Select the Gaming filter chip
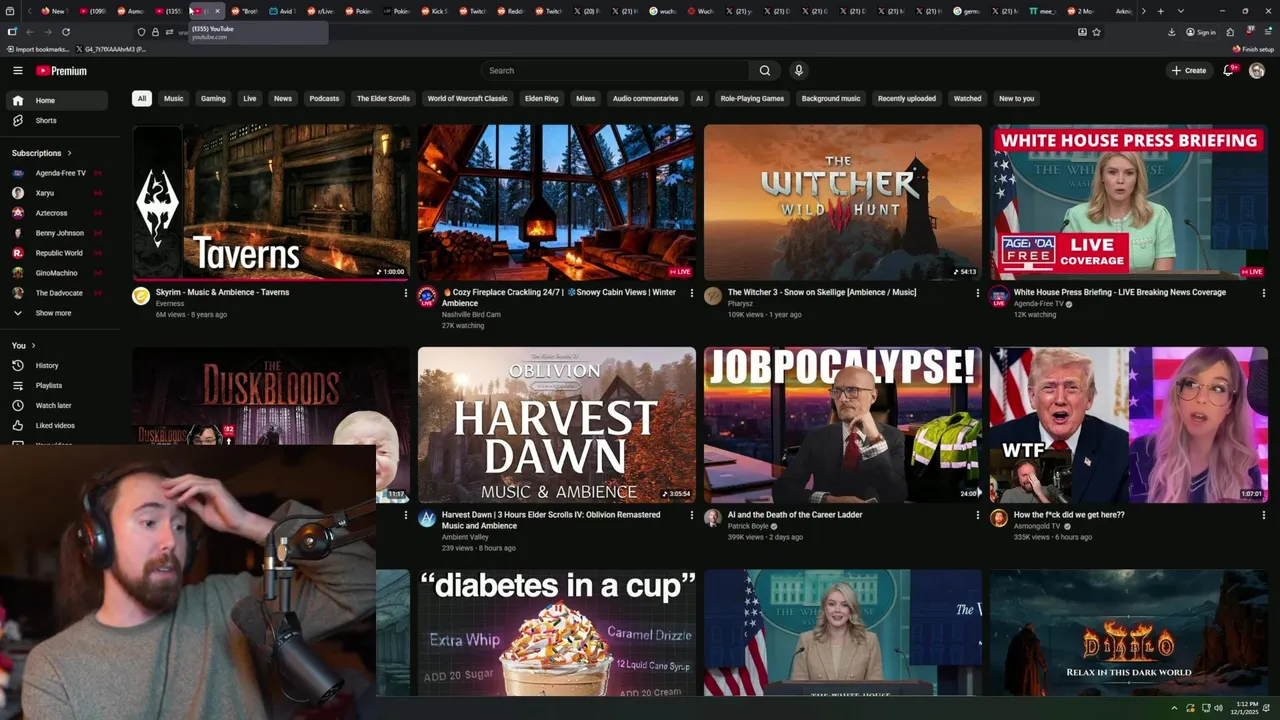Viewport: 1280px width, 720px height. tap(213, 98)
